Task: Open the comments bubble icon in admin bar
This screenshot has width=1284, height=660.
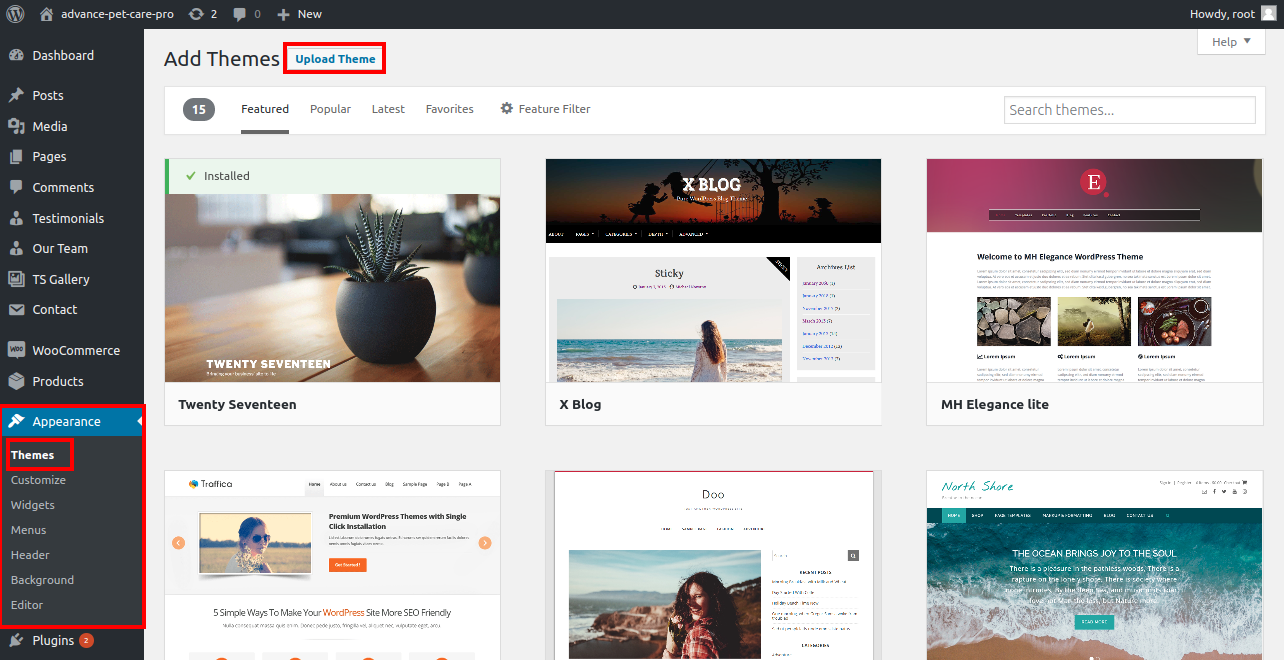Action: (x=239, y=14)
